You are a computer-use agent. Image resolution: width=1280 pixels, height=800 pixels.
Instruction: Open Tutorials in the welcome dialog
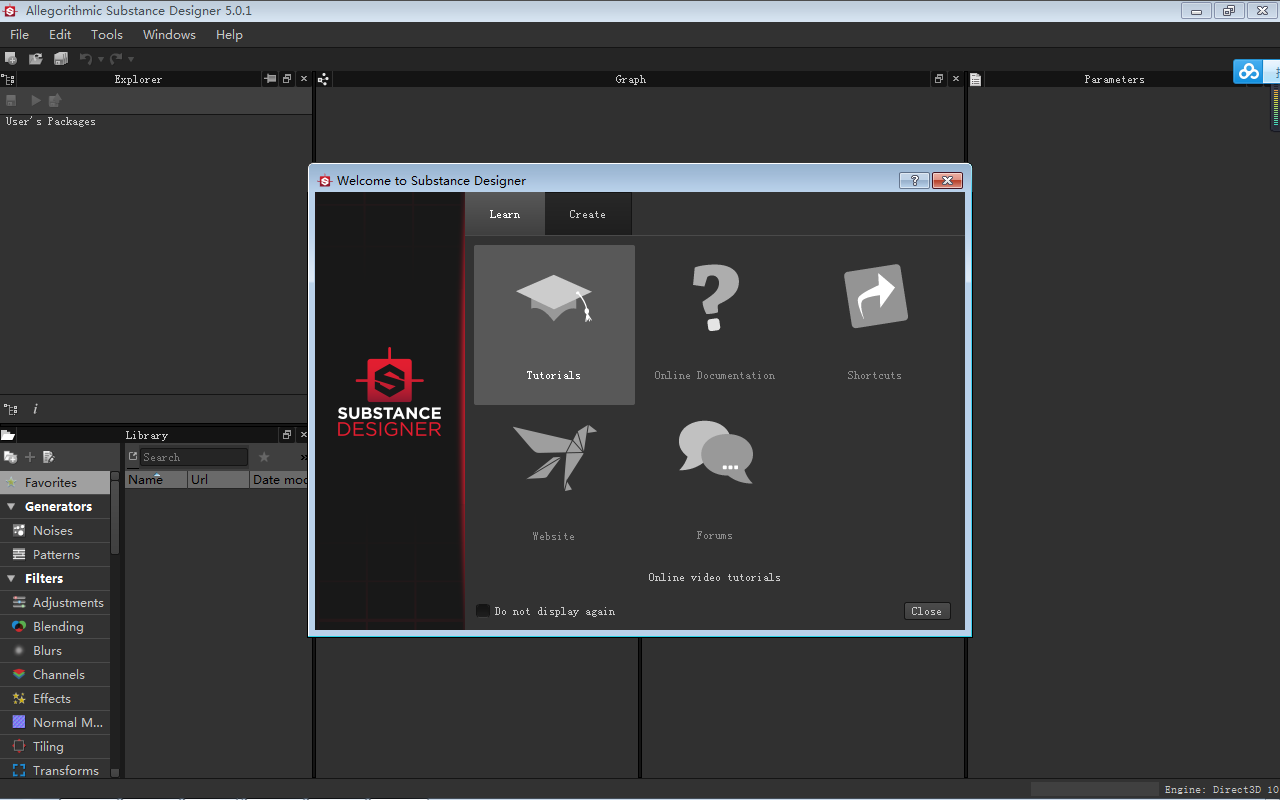pyautogui.click(x=554, y=325)
